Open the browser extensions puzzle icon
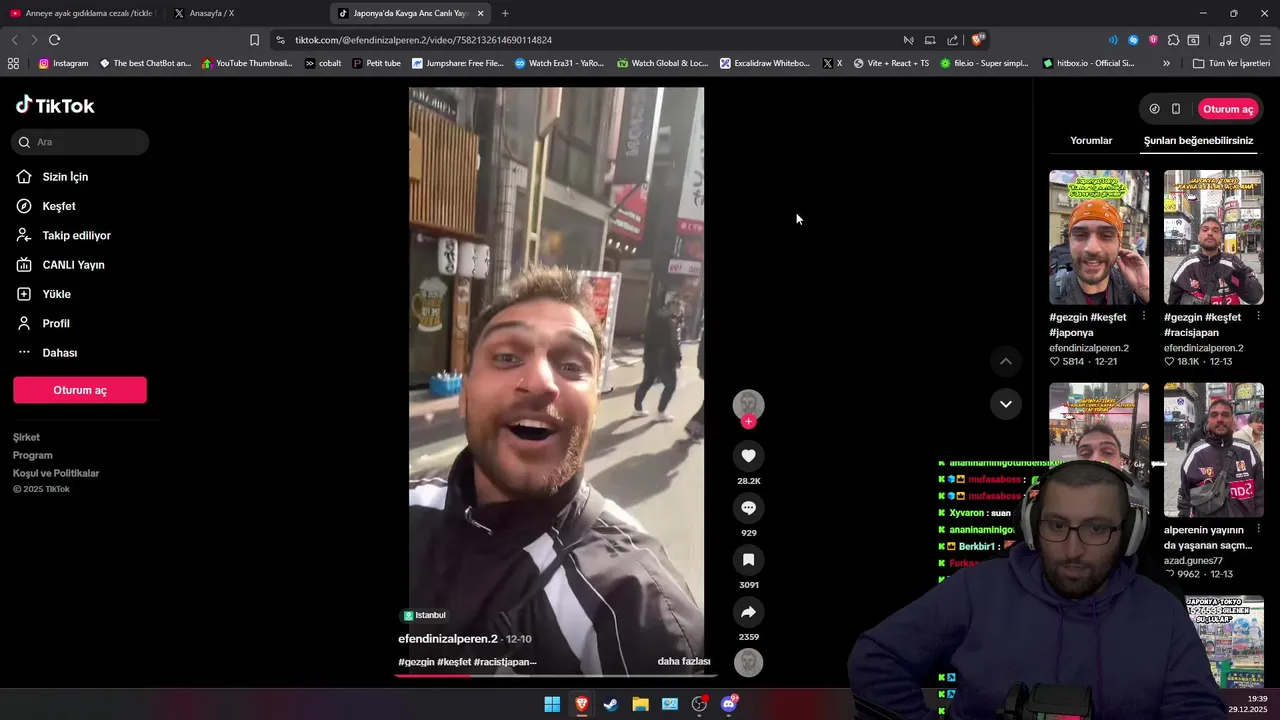The image size is (1280, 720). point(1173,40)
